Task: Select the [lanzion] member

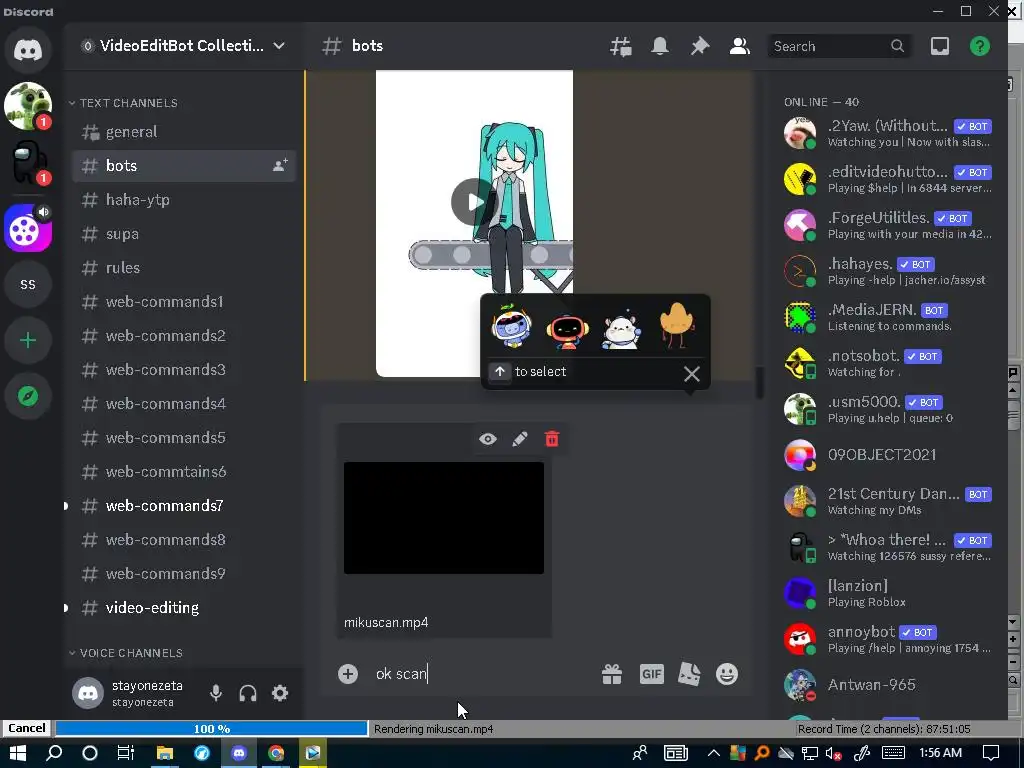Action: point(888,593)
